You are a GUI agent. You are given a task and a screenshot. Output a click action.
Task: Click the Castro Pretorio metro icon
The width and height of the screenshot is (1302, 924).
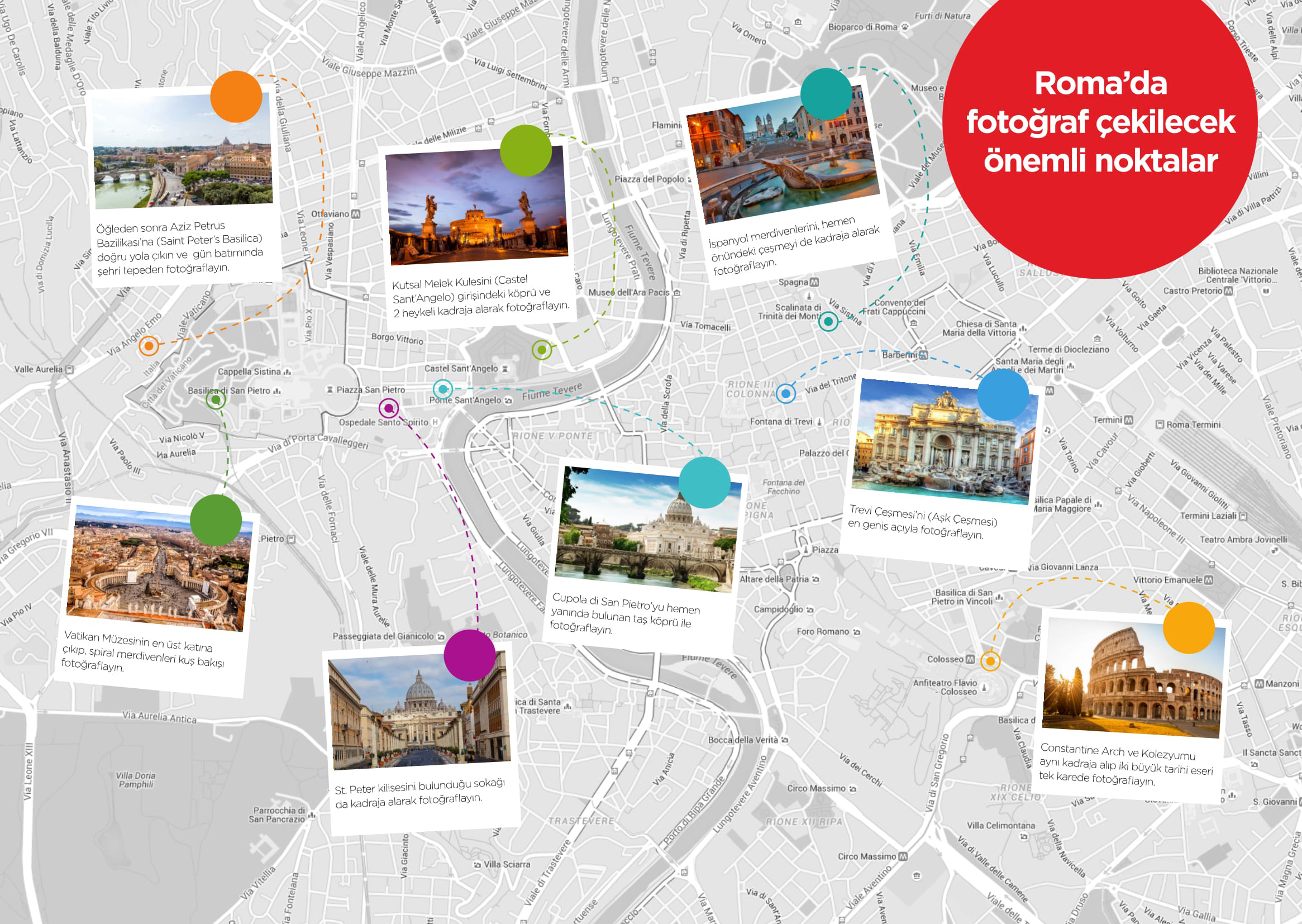point(1229,290)
